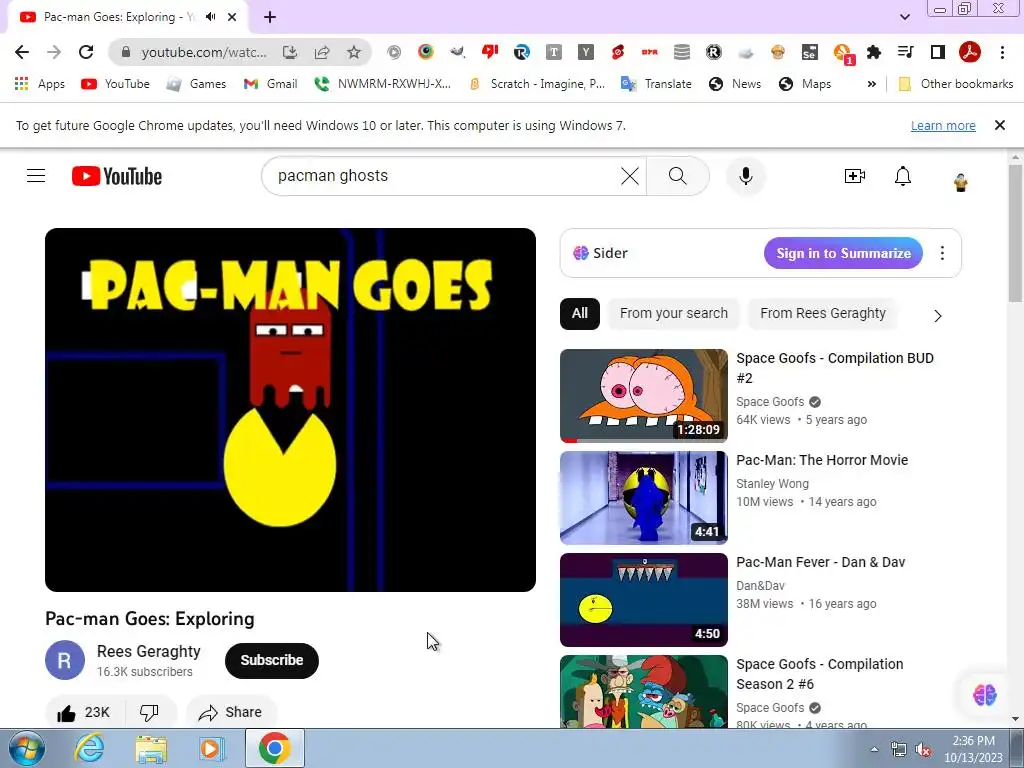This screenshot has width=1024, height=768.
Task: Go to the YouTube home logo
Action: (x=117, y=176)
